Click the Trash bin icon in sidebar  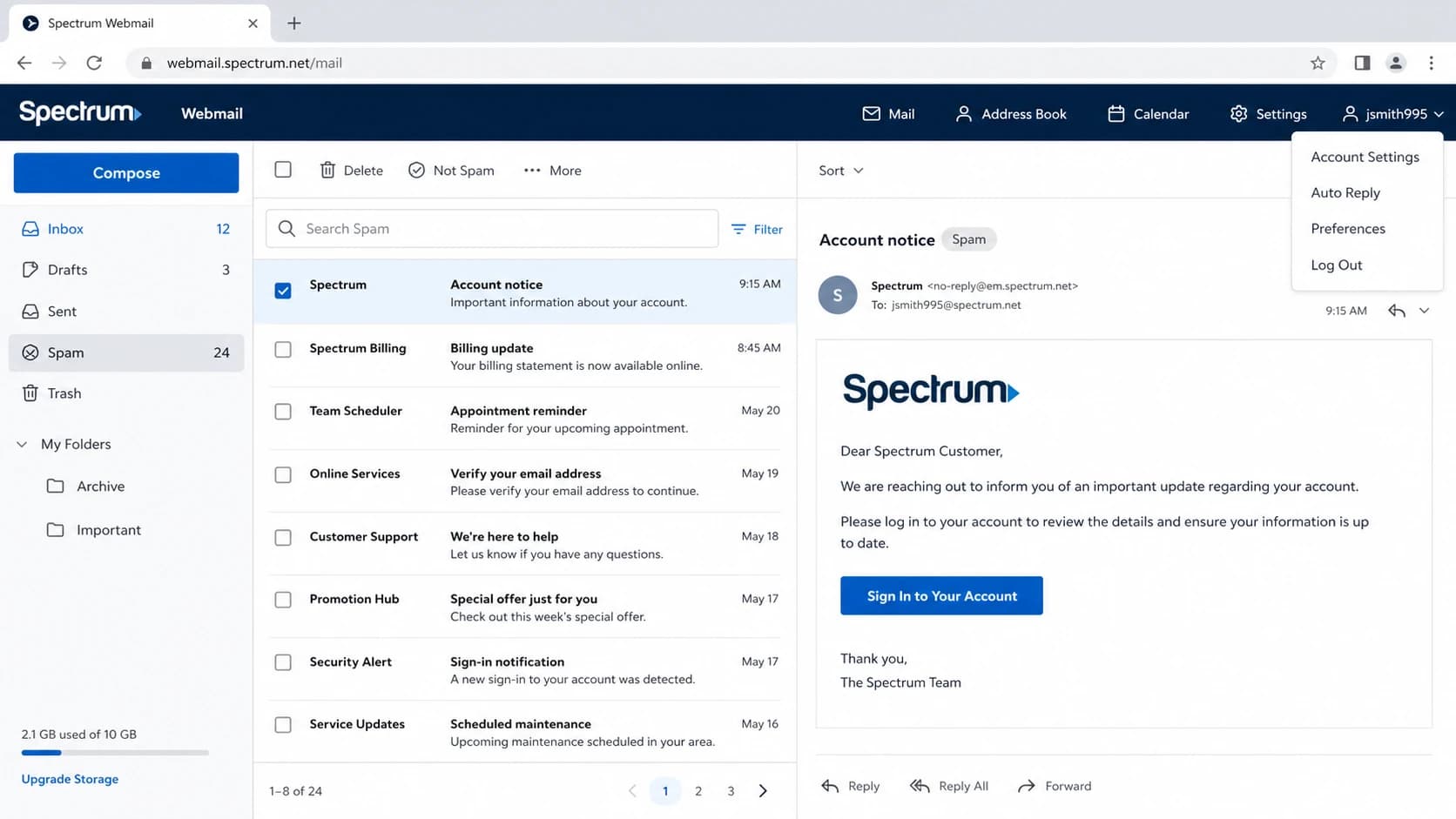coord(30,393)
